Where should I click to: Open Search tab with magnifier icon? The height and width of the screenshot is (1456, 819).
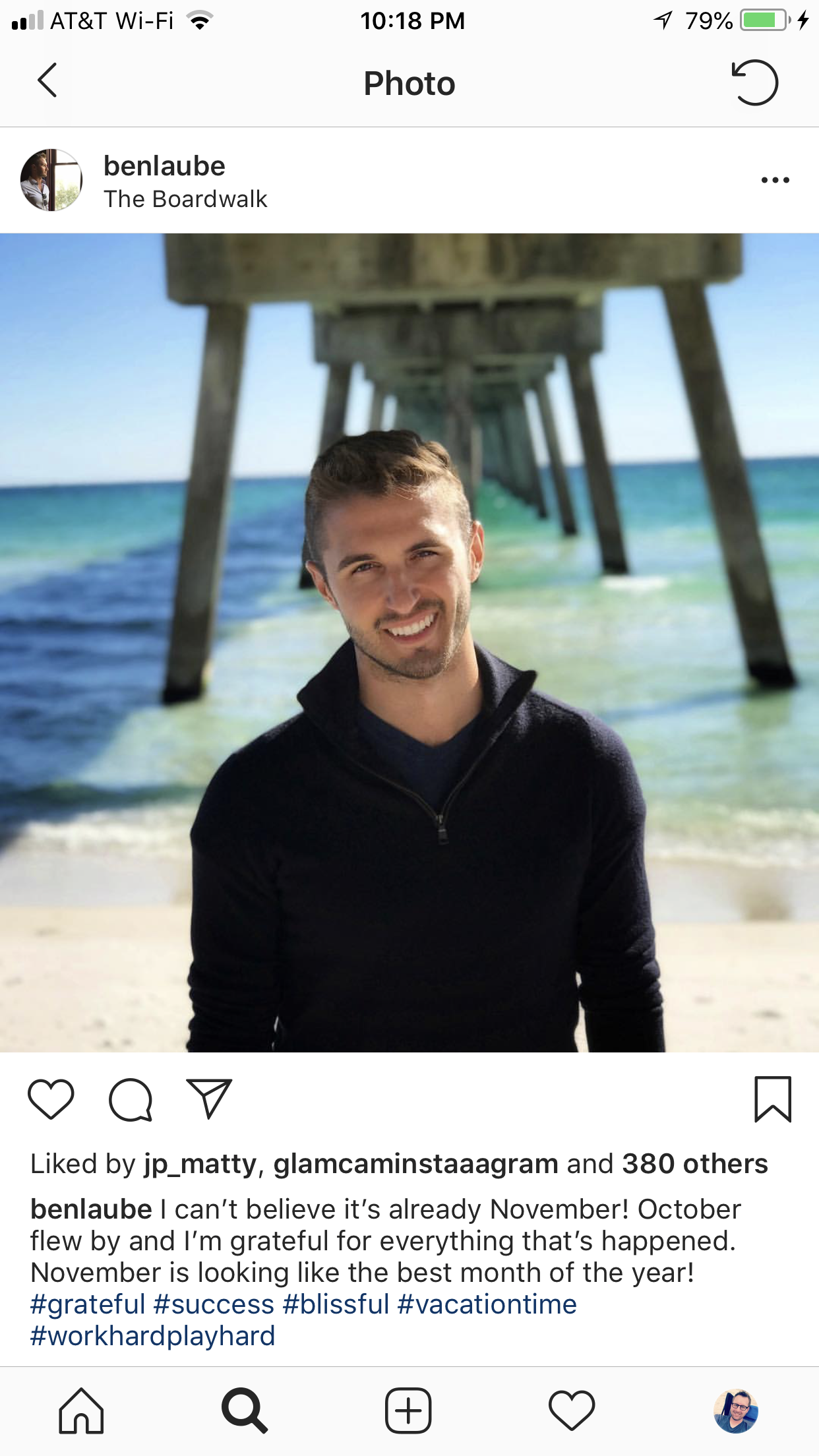tap(245, 1411)
